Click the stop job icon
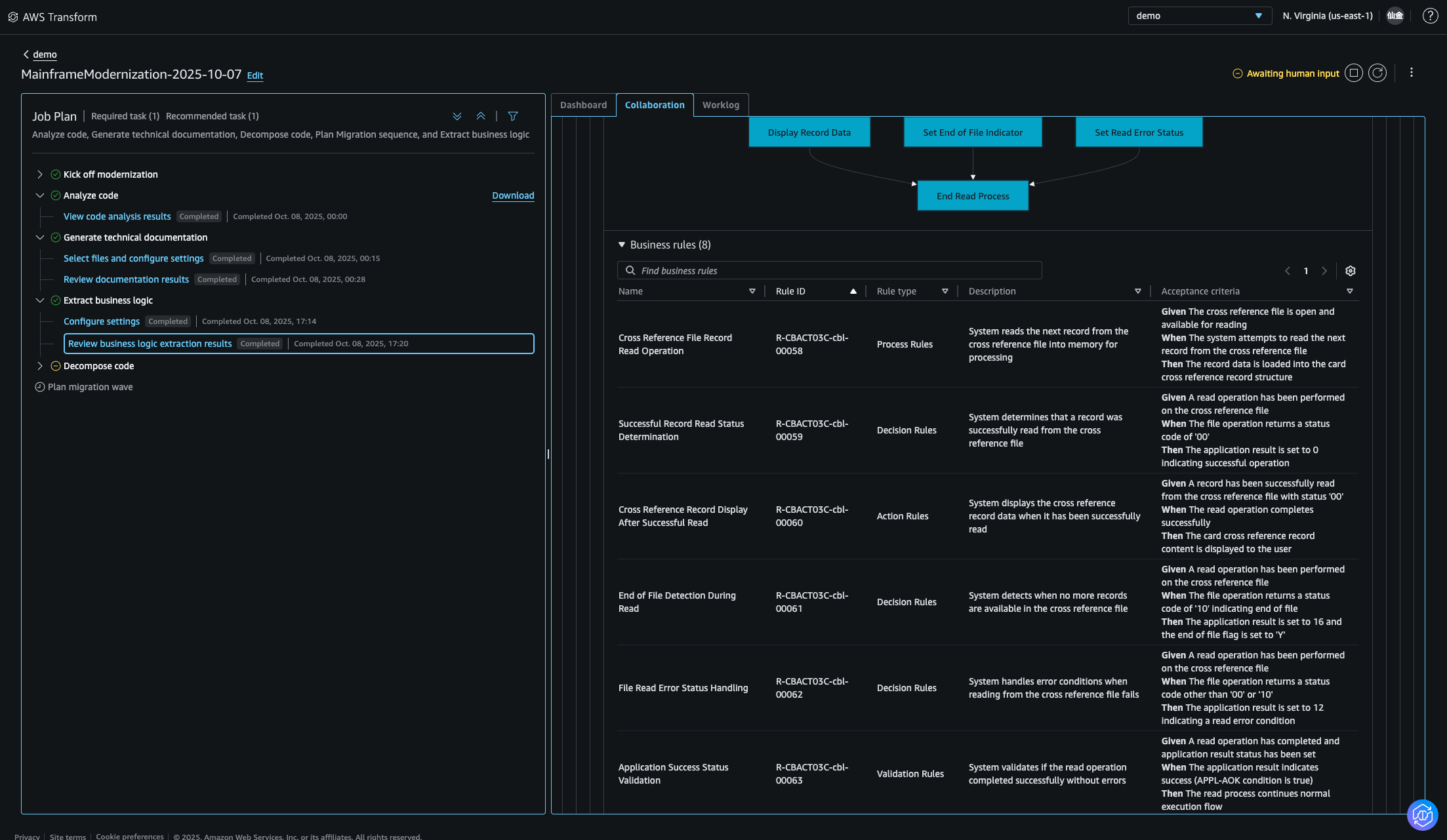This screenshot has width=1447, height=840. click(x=1353, y=73)
